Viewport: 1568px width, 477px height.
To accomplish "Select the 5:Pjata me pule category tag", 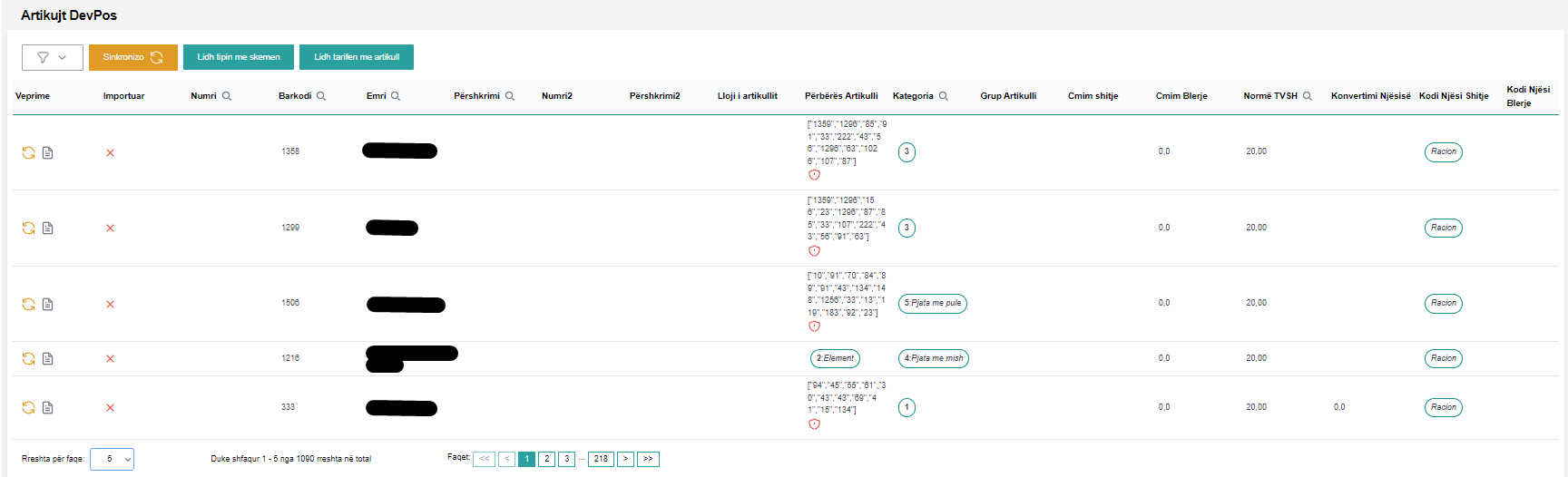I will click(x=932, y=304).
